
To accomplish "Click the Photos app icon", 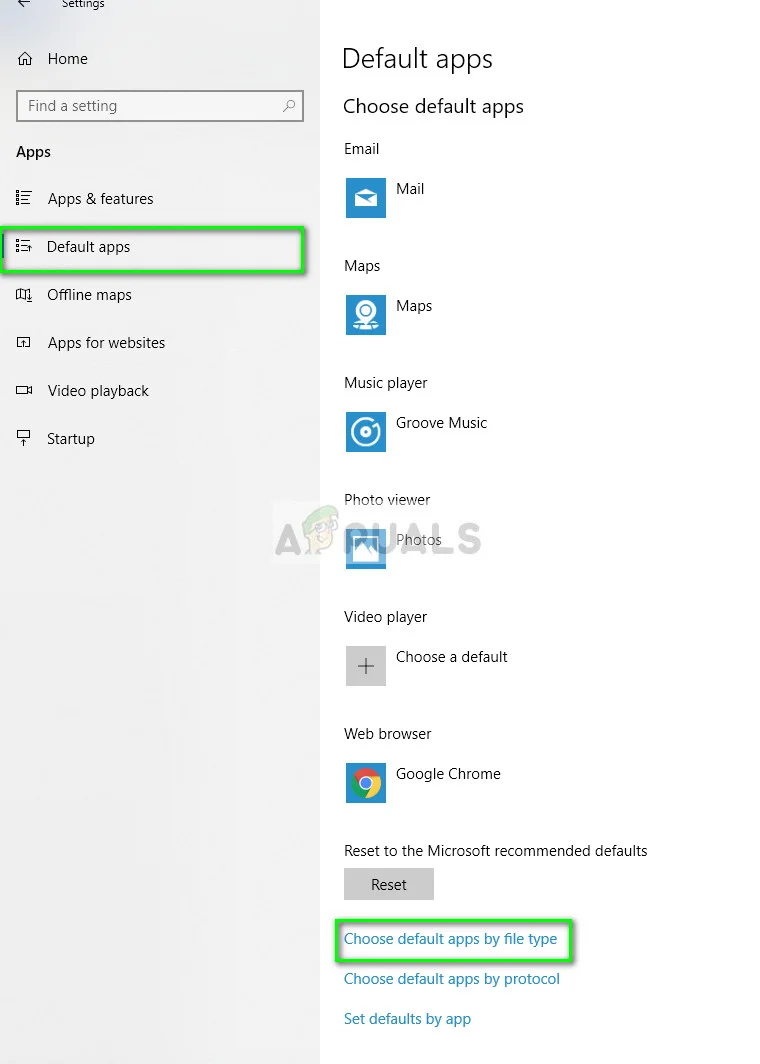I will click(366, 548).
